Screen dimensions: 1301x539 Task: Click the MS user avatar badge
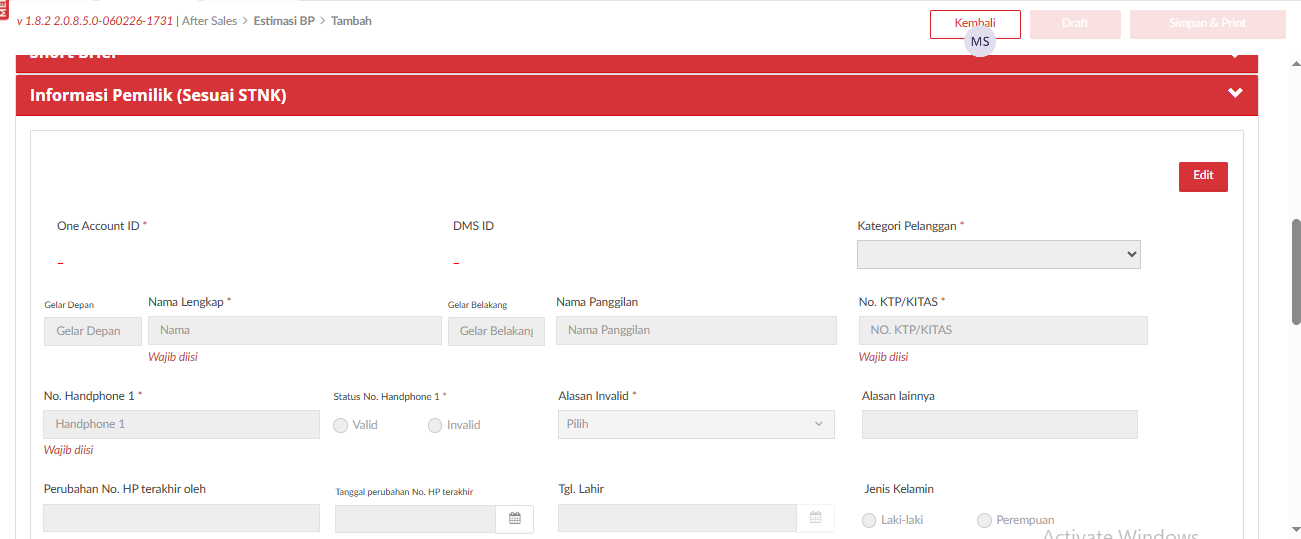point(980,42)
